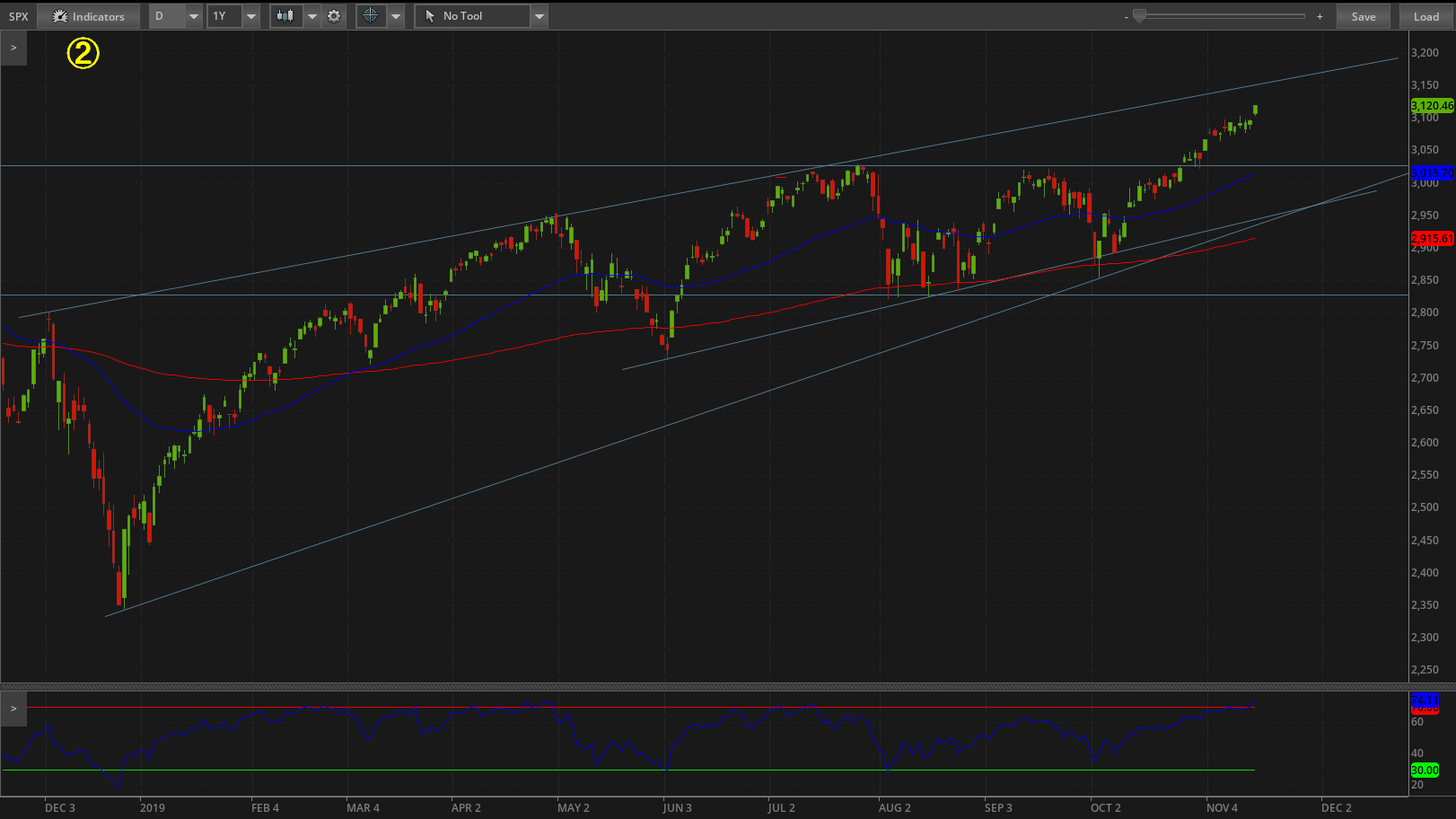Viewport: 1456px width, 819px height.
Task: Click the zoom in plus icon
Action: pos(1320,15)
